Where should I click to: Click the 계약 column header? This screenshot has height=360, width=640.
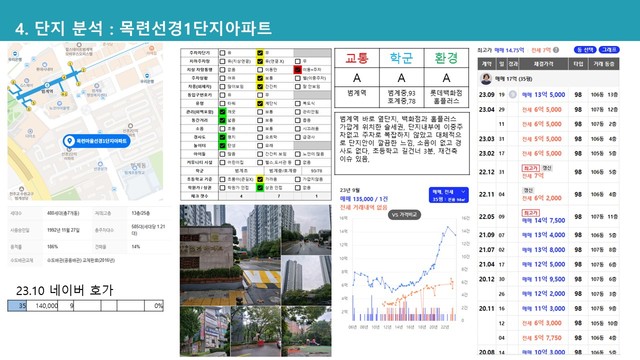pyautogui.click(x=487, y=64)
